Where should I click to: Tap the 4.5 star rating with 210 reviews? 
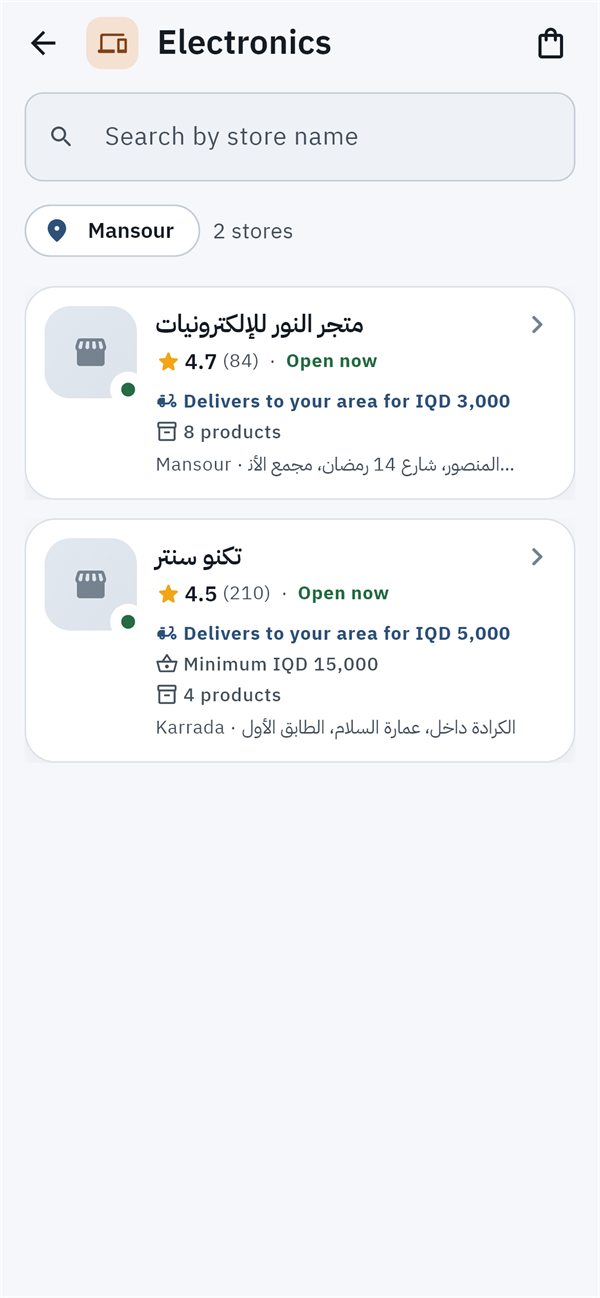click(x=214, y=593)
